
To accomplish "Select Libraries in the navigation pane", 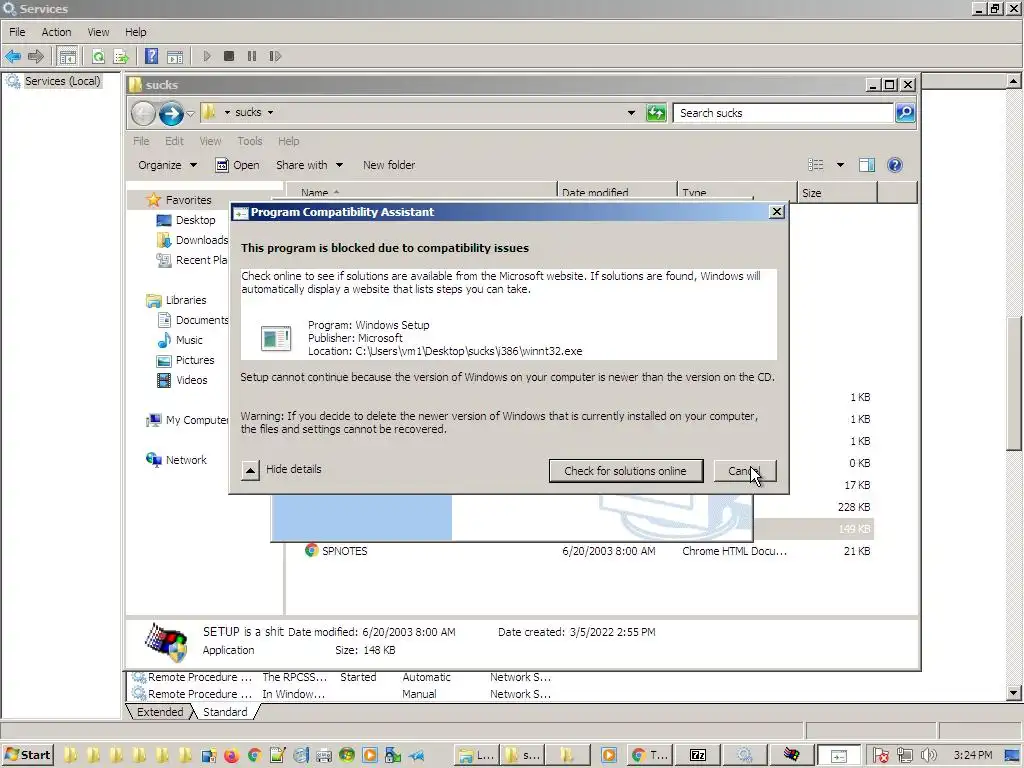I will pyautogui.click(x=185, y=300).
